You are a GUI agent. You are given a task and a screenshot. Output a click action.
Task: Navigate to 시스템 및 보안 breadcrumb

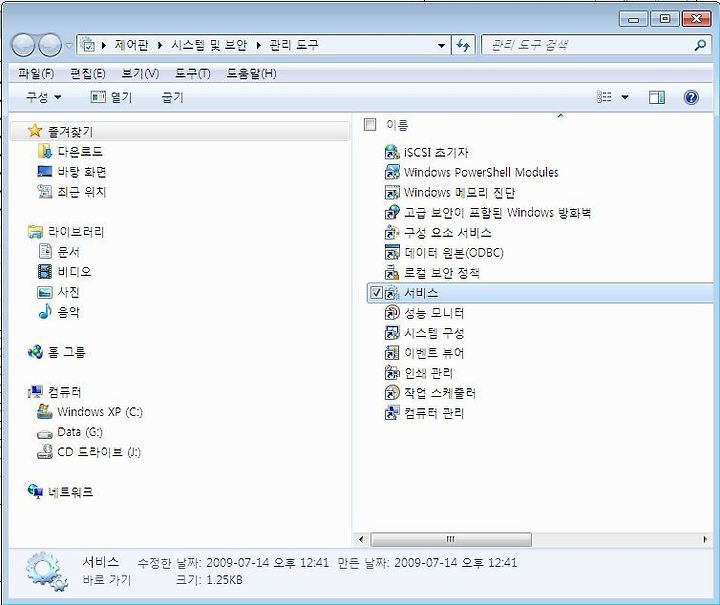pyautogui.click(x=209, y=45)
